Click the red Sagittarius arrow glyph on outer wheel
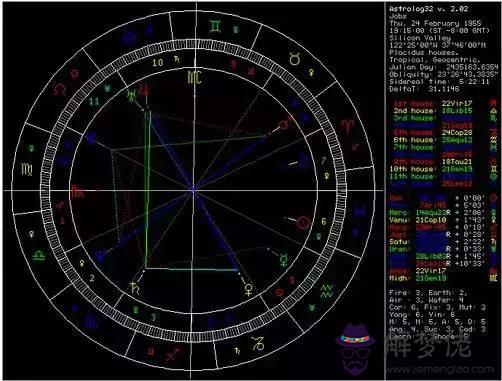 click(172, 355)
